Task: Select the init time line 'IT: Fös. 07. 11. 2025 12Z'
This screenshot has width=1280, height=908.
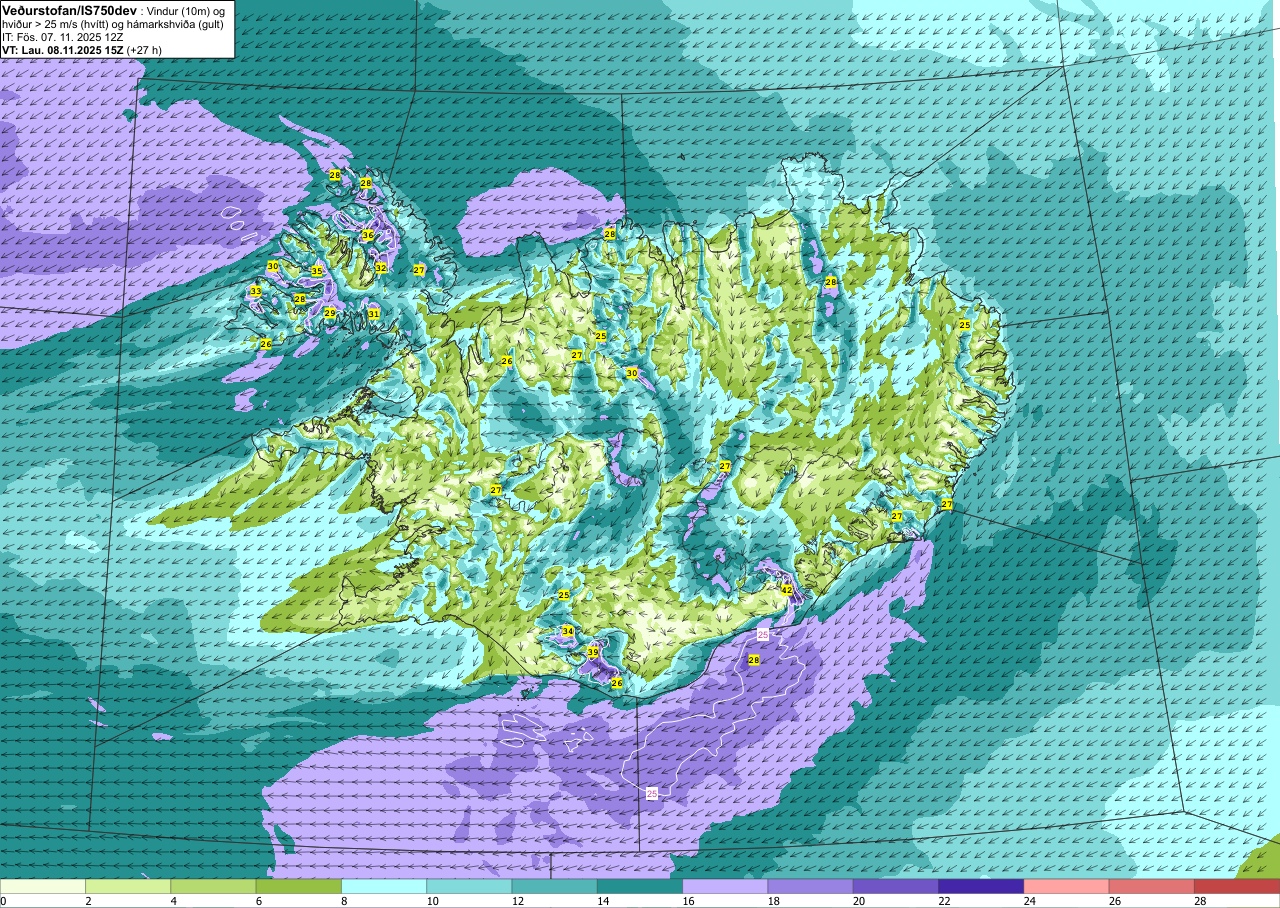Action: (x=61, y=36)
